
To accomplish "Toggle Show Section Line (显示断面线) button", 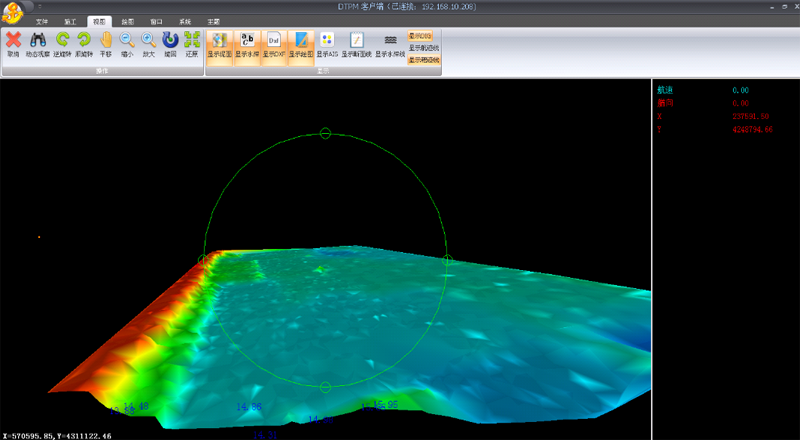I will tap(357, 45).
